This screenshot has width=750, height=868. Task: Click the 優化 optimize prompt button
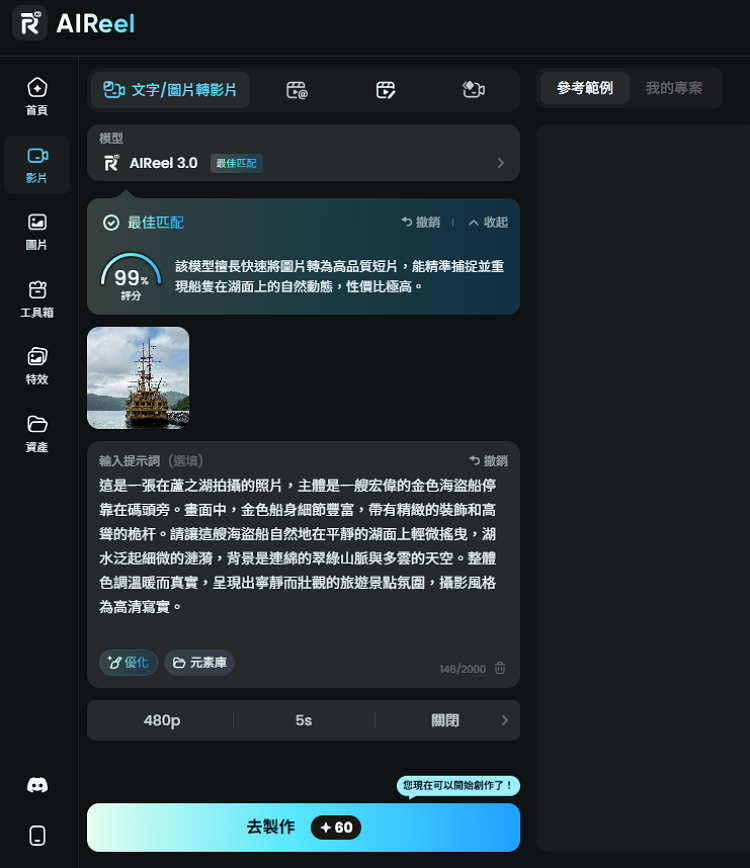[128, 663]
